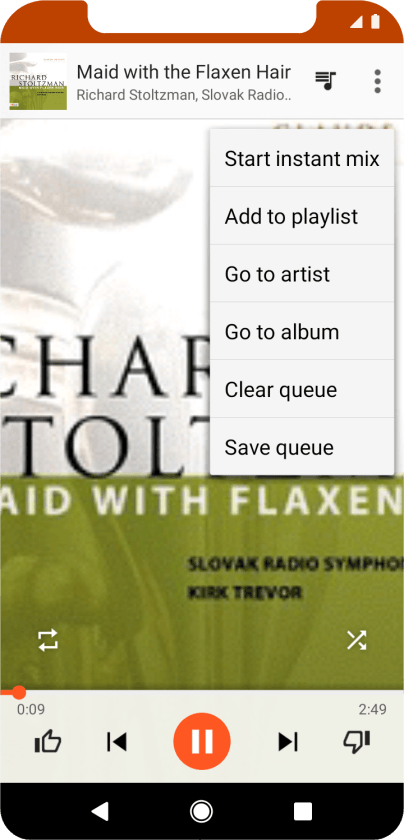Tap the small album art thumbnail

[38, 81]
